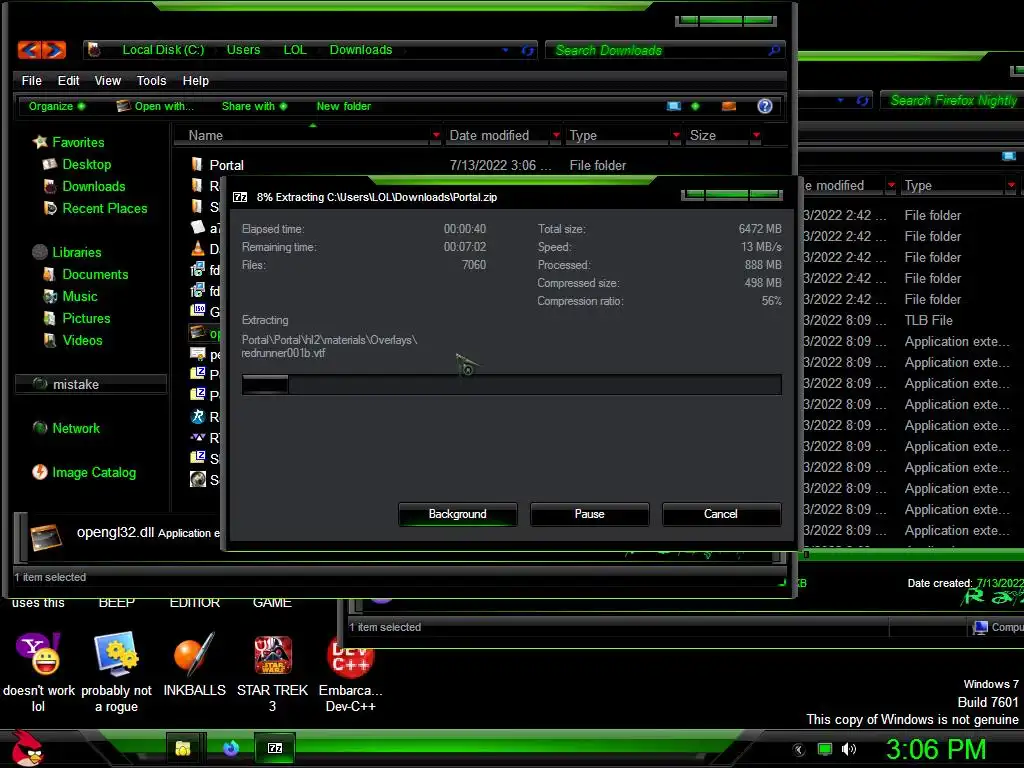Collapse the Libraries group in sidebar
The image size is (1024, 768).
(x=67, y=252)
